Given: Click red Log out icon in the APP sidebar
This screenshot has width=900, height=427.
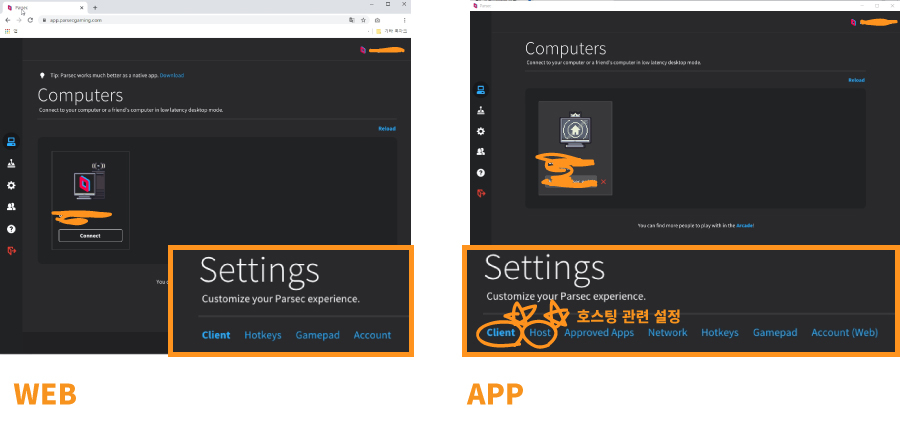Looking at the screenshot, I should (x=481, y=193).
